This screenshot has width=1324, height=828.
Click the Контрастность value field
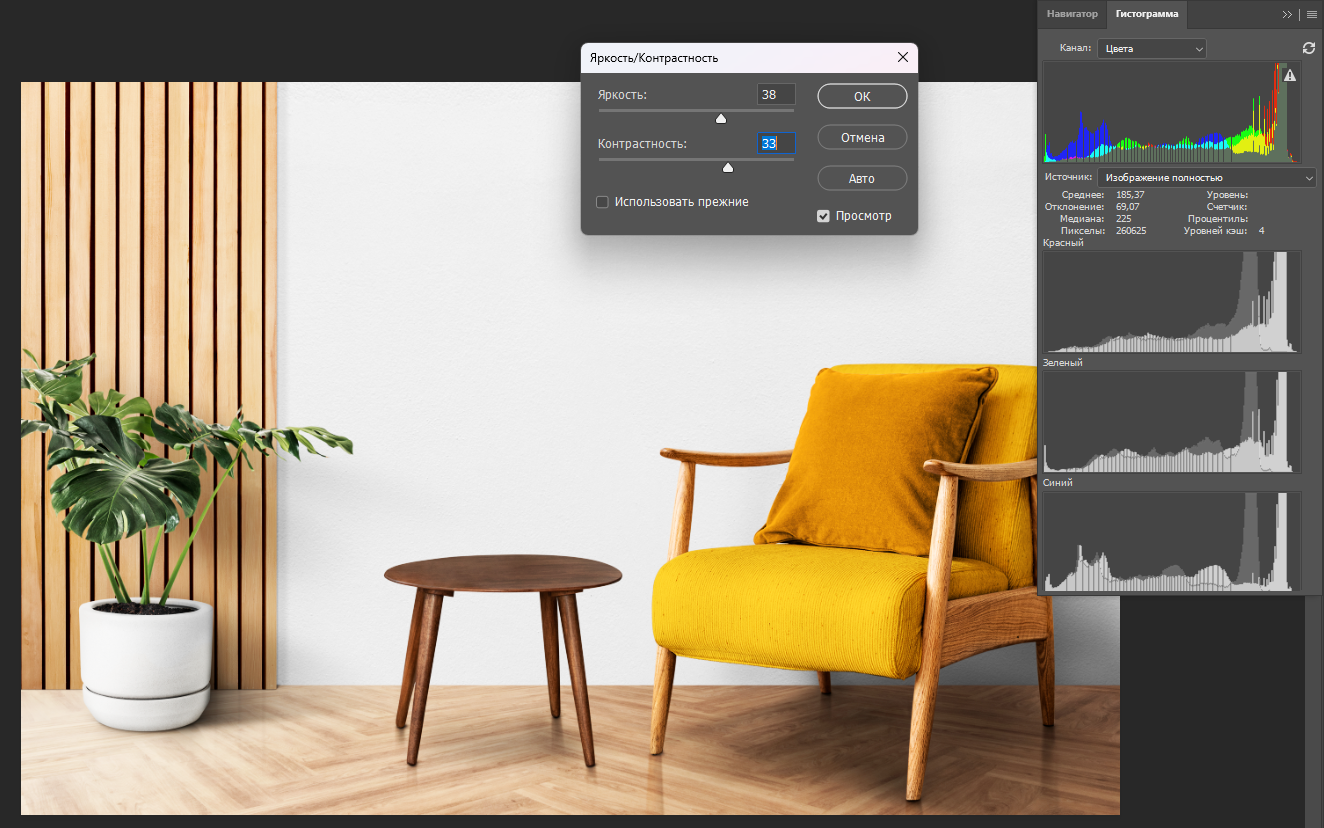pyautogui.click(x=776, y=144)
